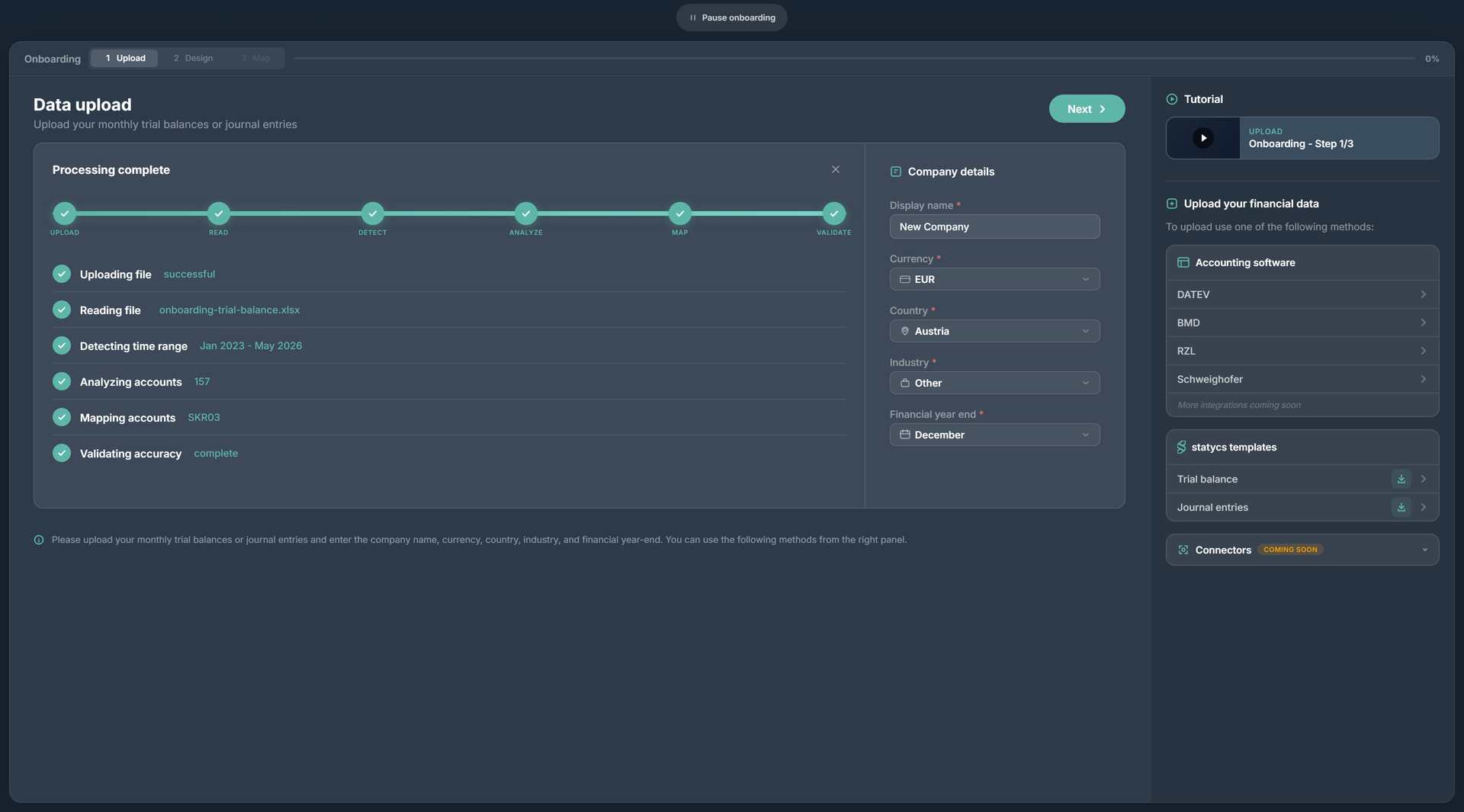Open the DATEV integration row

click(1302, 294)
